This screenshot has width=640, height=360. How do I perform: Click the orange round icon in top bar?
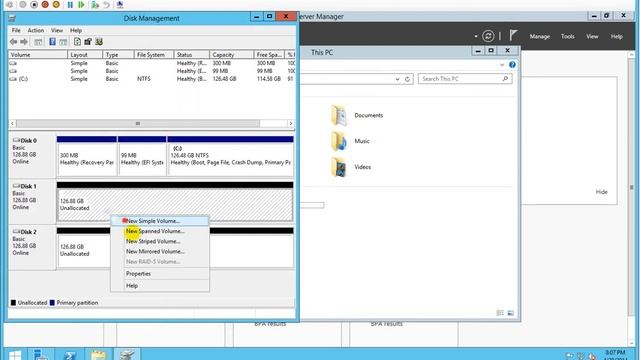pyautogui.click(x=56, y=5)
